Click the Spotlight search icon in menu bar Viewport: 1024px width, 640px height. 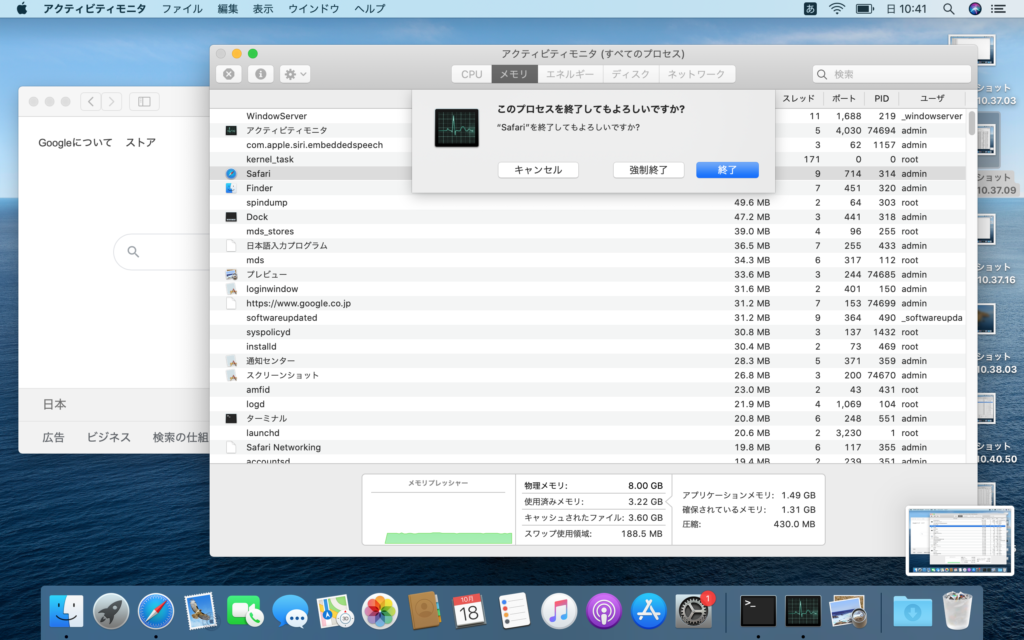[948, 8]
